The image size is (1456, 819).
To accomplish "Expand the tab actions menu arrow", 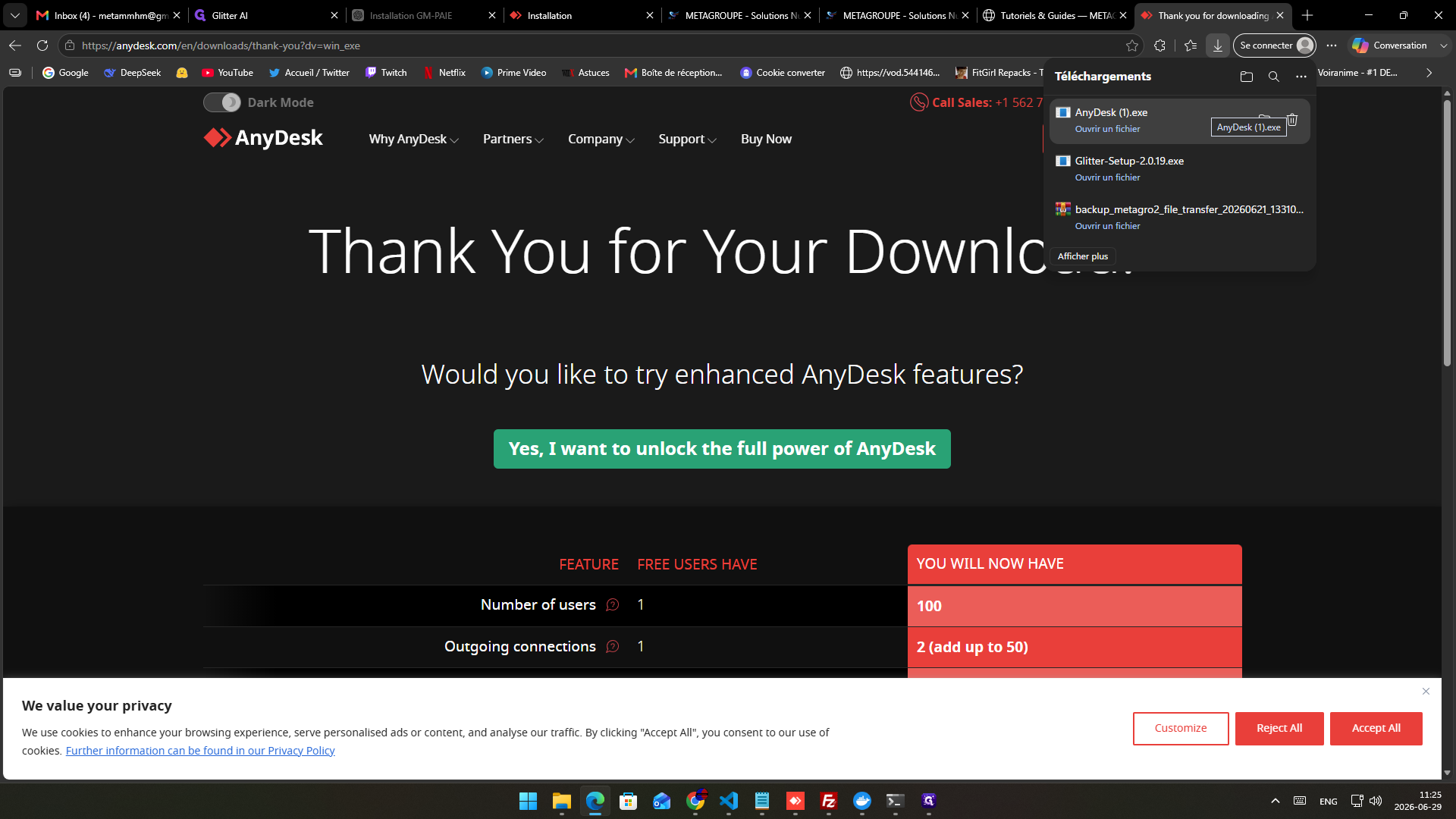I will click(x=14, y=15).
